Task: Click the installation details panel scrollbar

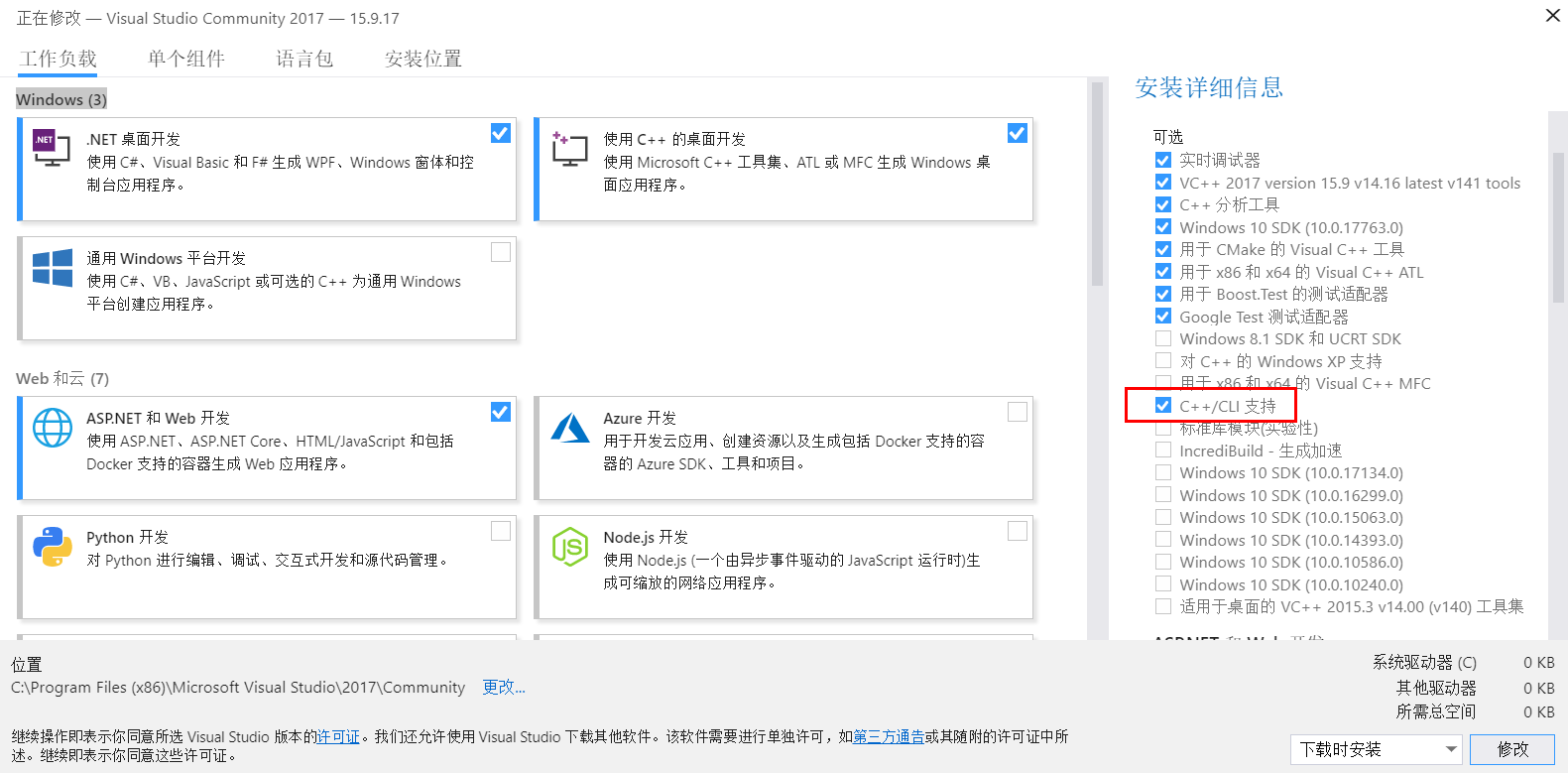Action: 1558,228
